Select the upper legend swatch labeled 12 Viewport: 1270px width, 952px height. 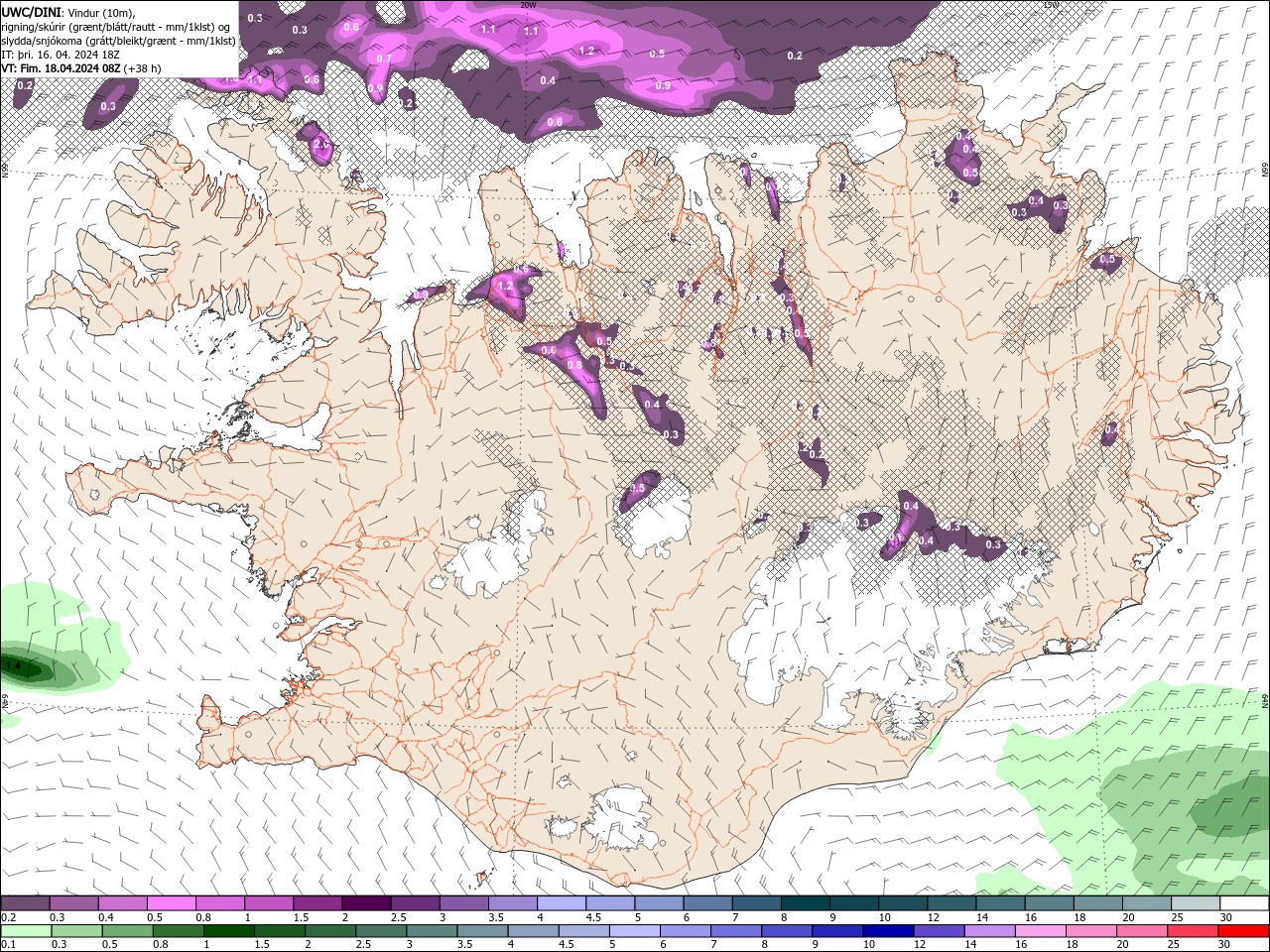(950, 903)
